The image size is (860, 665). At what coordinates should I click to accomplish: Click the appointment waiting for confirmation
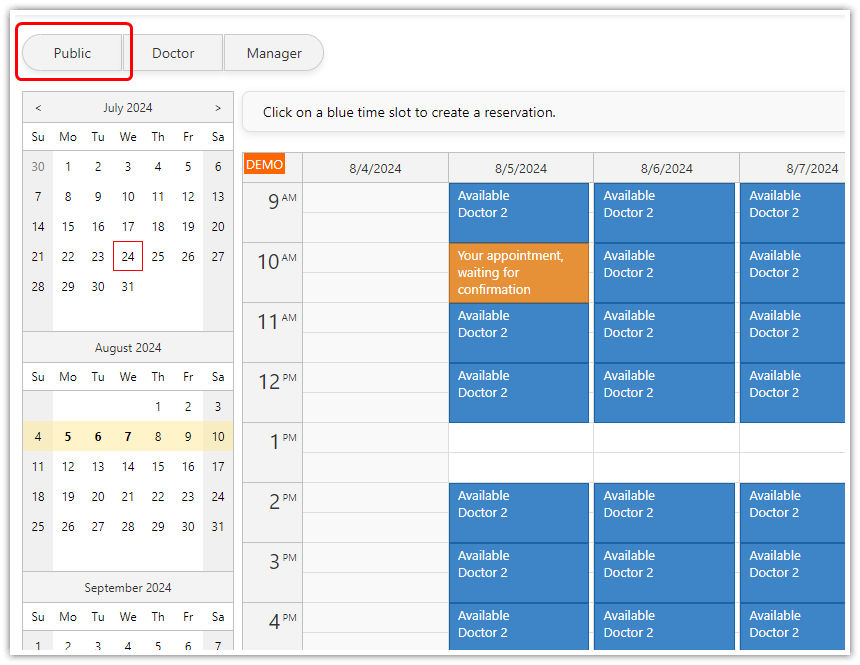(x=518, y=273)
